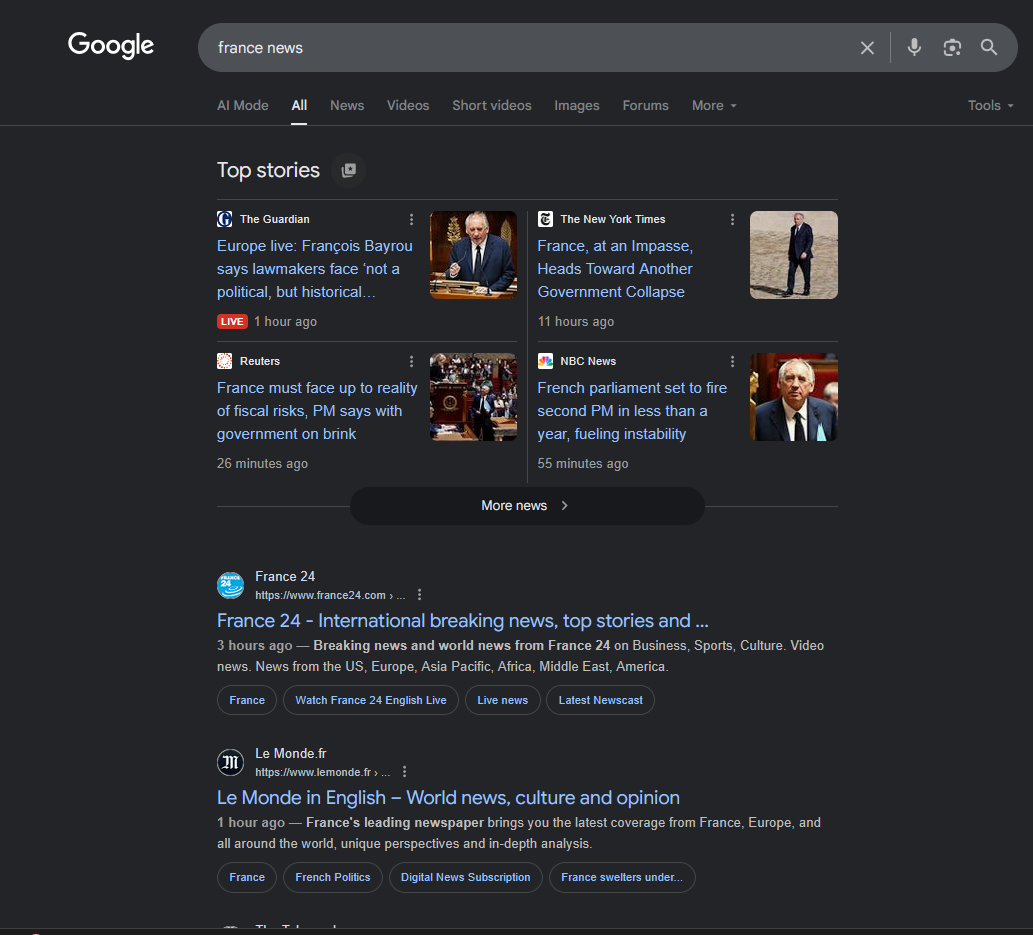Click the '55 minutes ago' timestamp
This screenshot has width=1033, height=935.
pos(583,463)
